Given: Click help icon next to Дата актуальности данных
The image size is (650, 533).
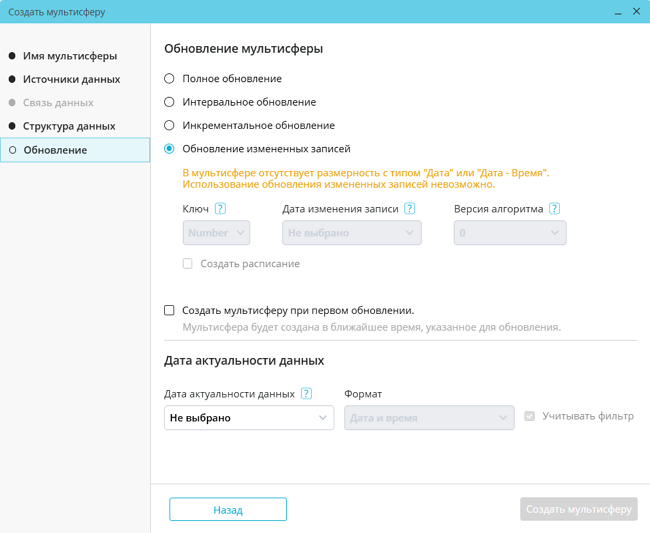Looking at the screenshot, I should click(306, 394).
